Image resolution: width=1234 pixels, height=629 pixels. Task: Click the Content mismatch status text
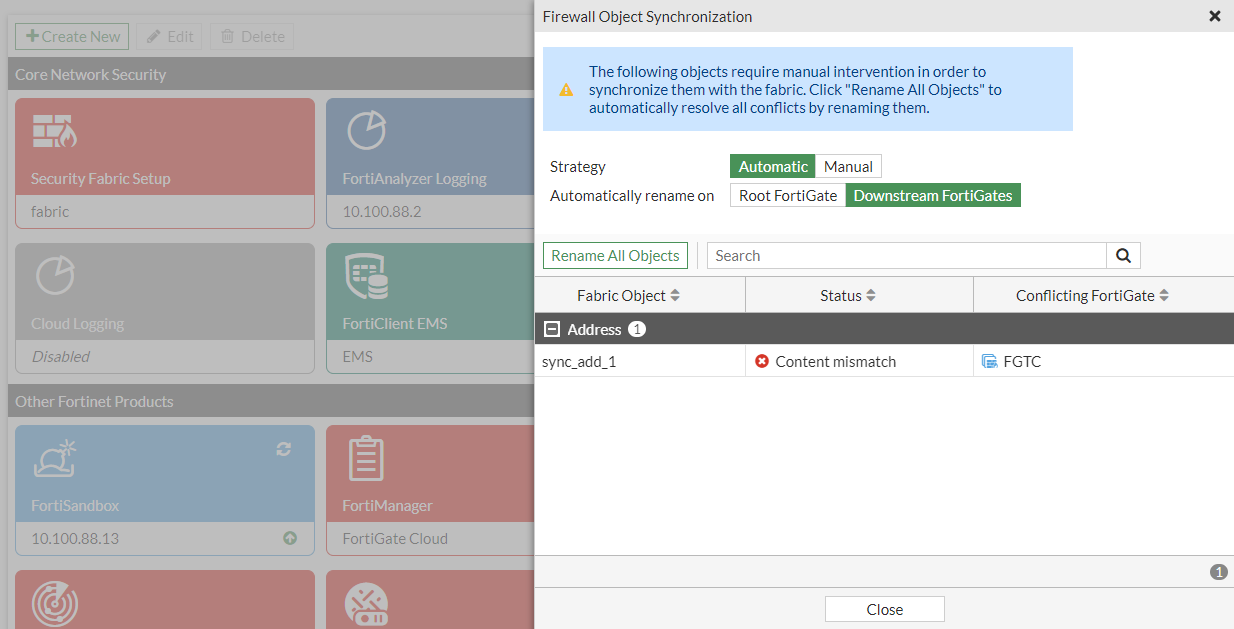(836, 362)
